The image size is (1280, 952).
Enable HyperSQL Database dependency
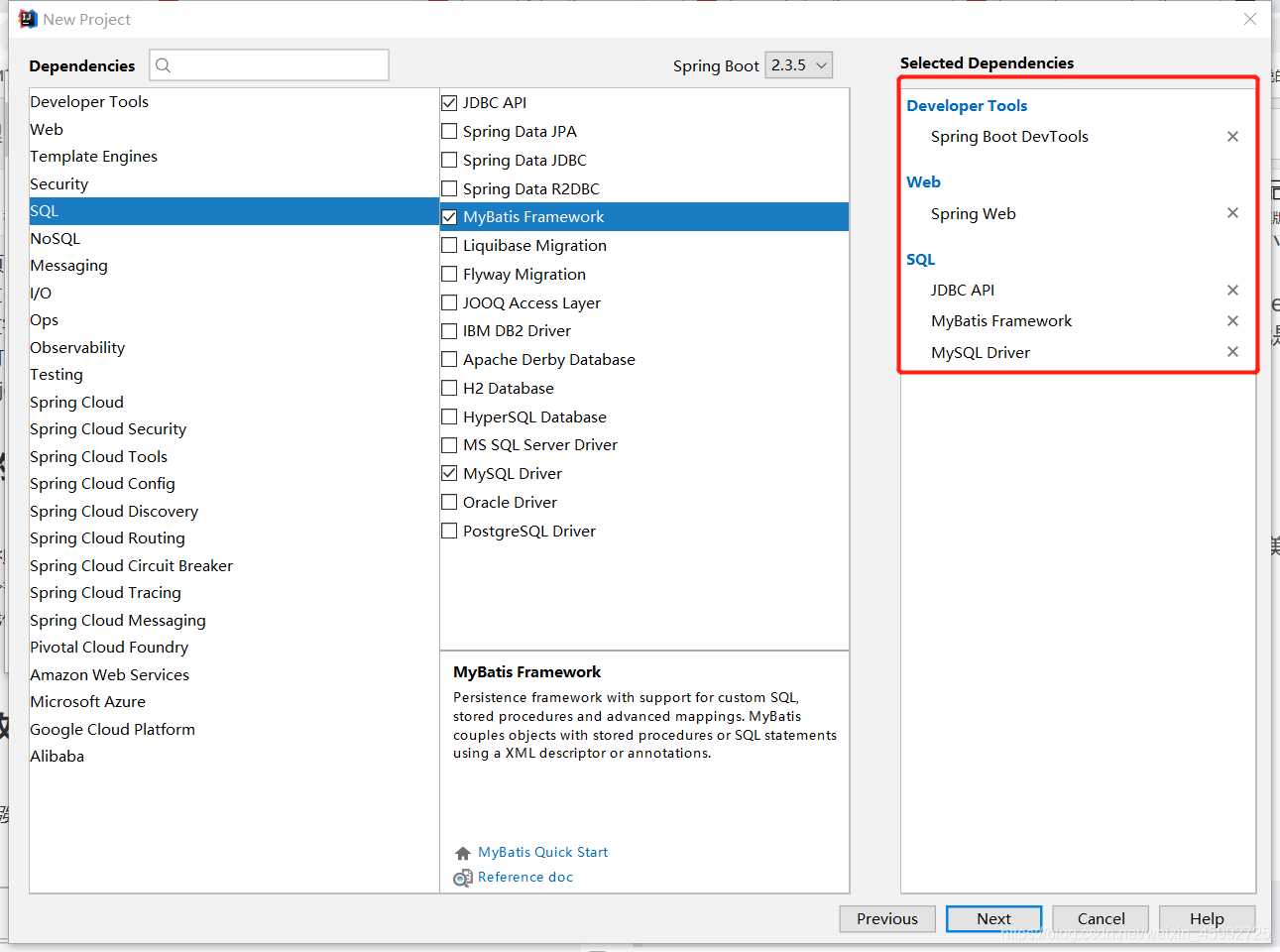tap(449, 416)
